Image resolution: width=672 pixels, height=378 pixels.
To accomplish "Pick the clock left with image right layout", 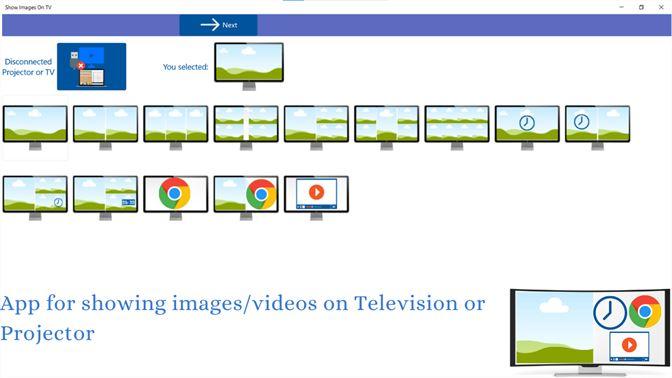I will [597, 128].
